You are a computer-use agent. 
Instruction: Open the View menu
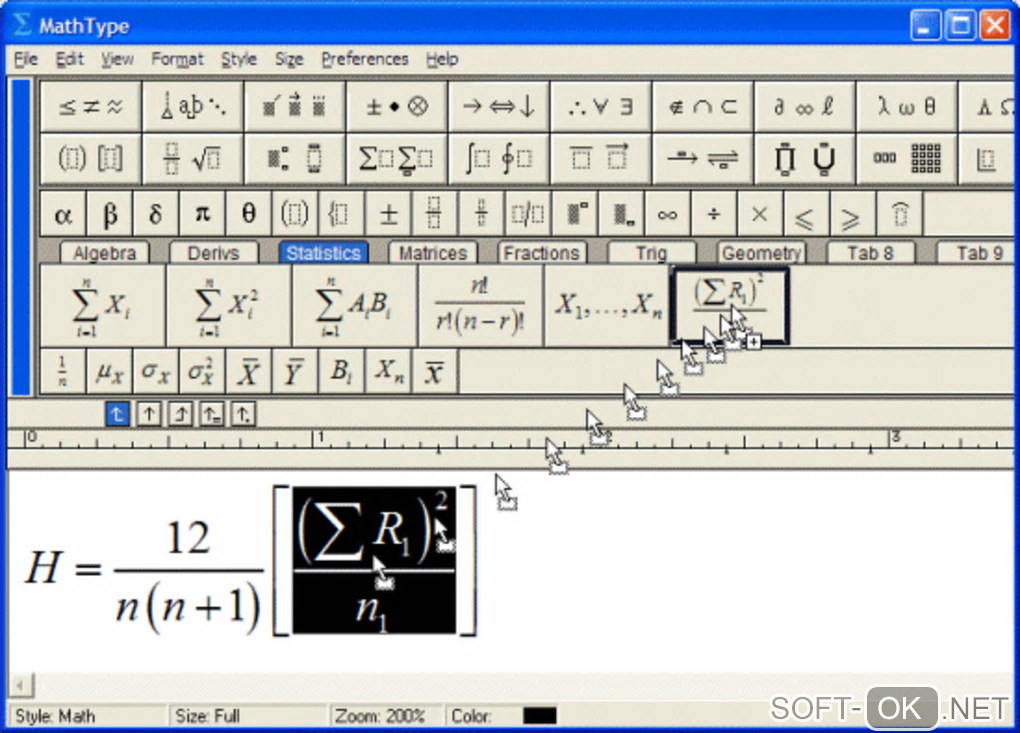point(117,59)
